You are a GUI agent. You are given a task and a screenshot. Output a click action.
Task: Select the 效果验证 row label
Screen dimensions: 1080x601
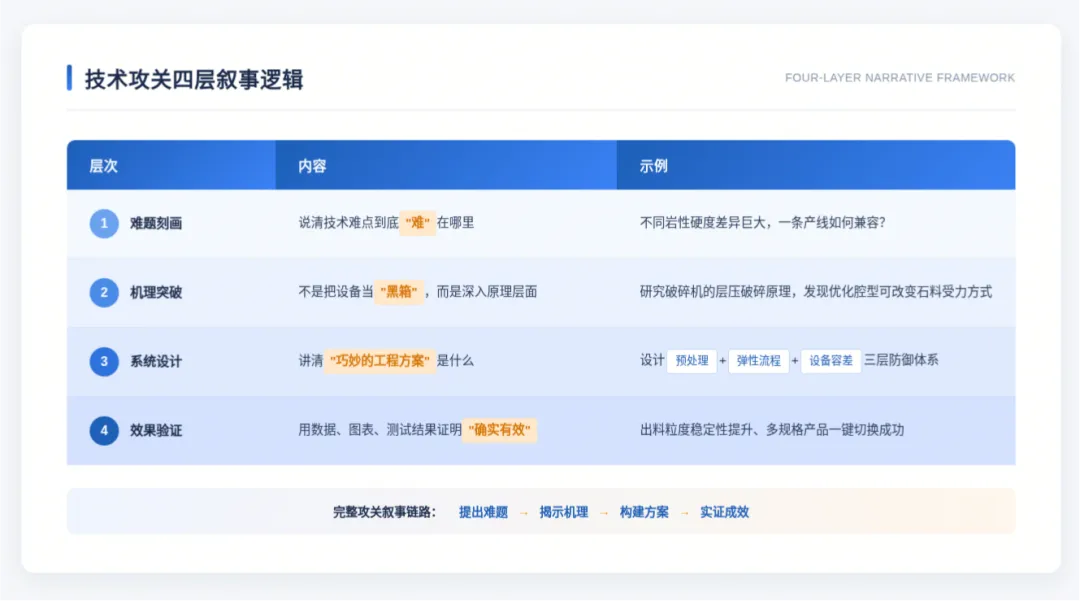156,430
